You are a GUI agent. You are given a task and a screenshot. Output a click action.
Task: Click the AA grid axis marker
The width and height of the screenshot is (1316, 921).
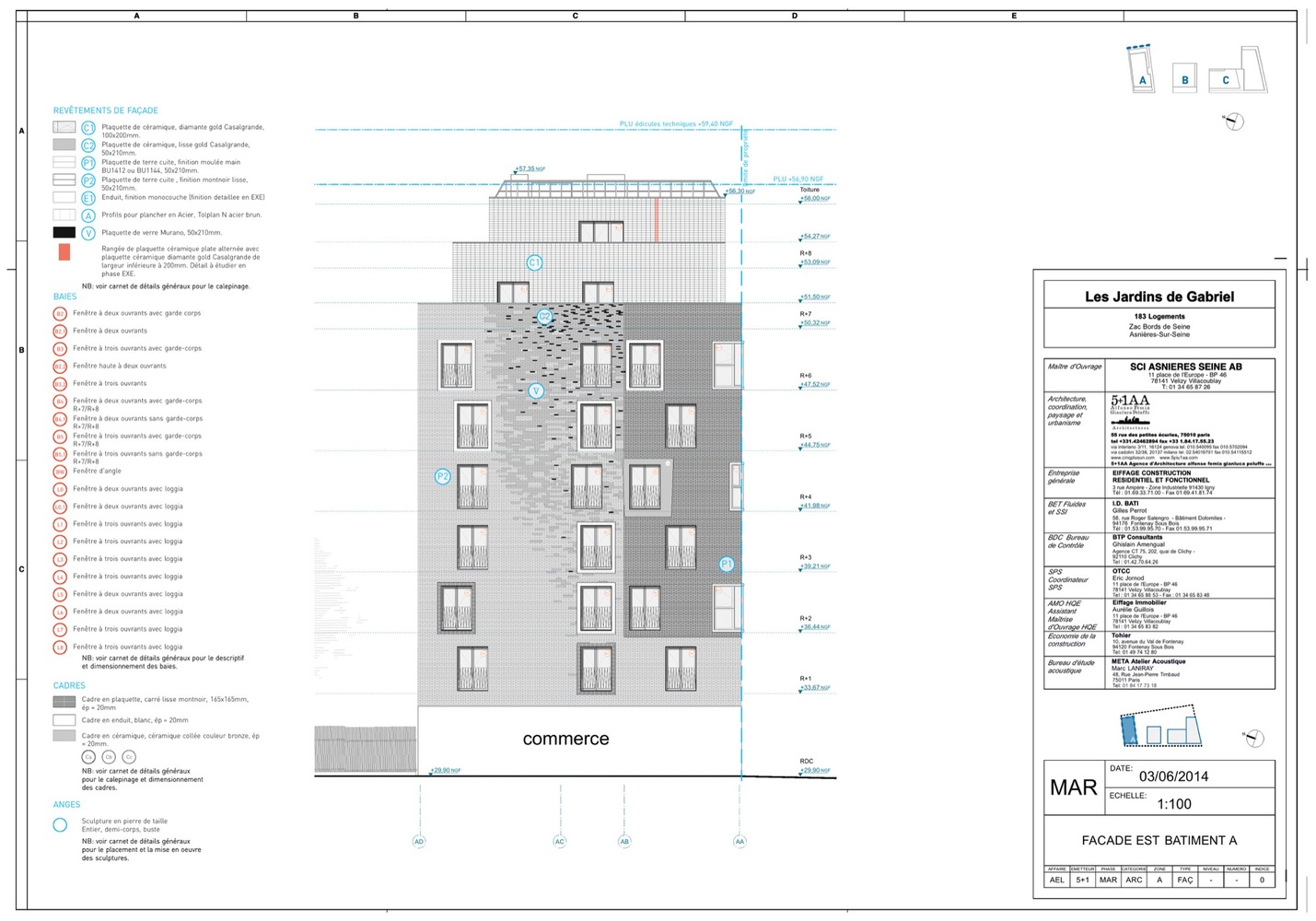740,842
